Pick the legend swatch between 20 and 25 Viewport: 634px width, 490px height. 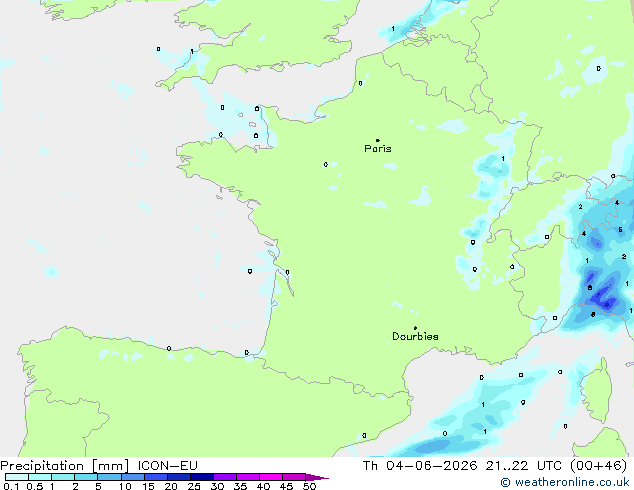point(179,477)
